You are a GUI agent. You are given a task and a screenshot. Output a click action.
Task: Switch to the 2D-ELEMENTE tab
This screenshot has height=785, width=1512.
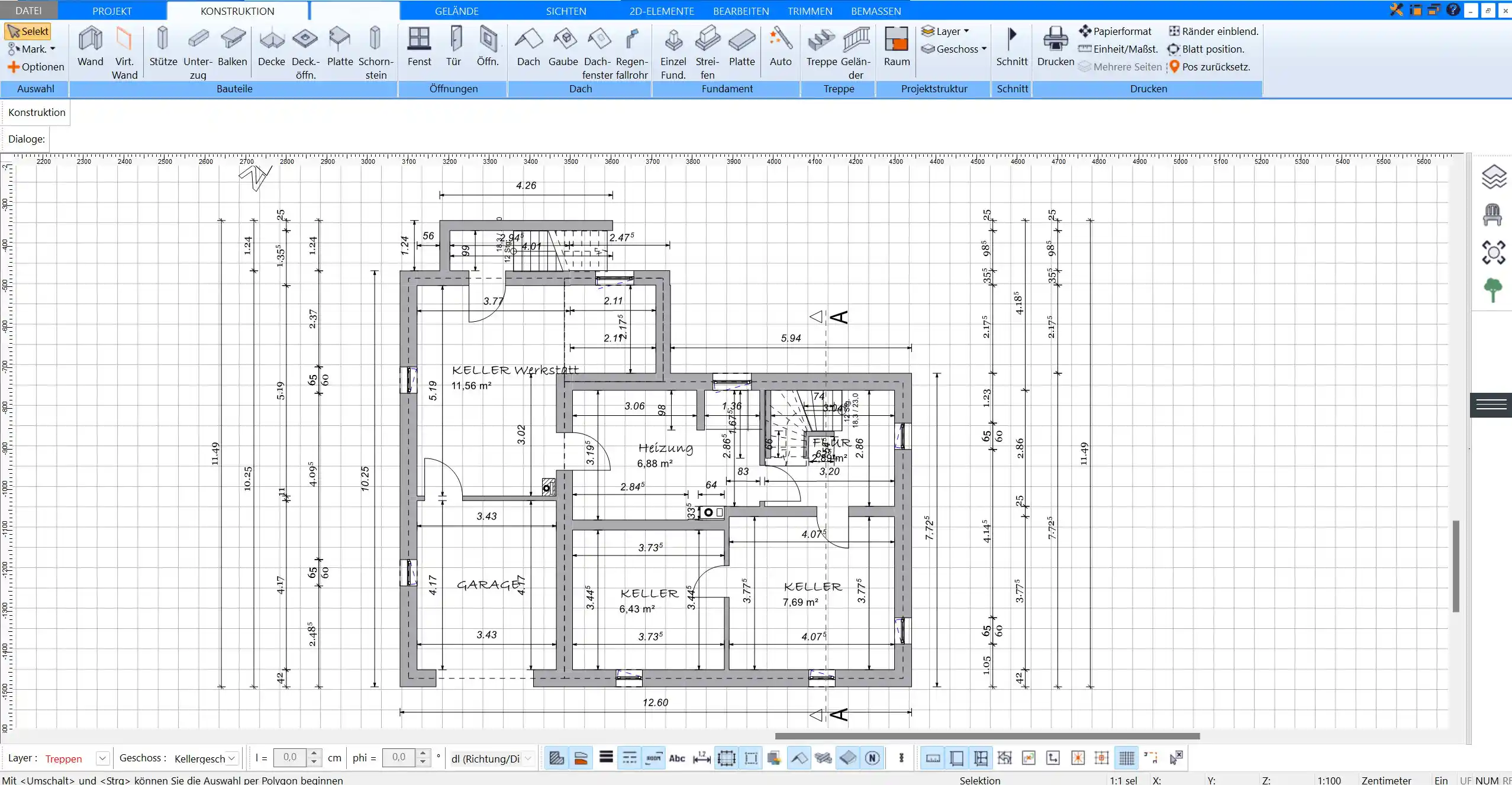click(662, 11)
